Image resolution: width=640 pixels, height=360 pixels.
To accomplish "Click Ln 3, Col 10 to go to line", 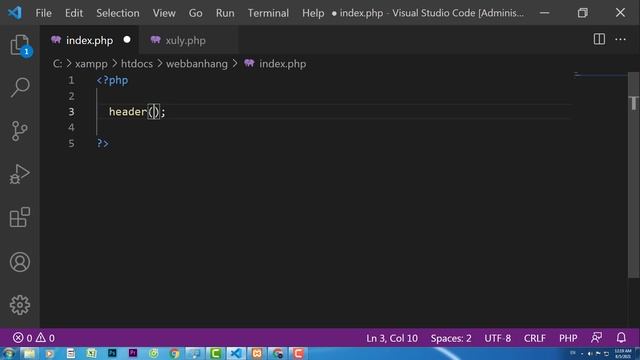I will tap(392, 338).
